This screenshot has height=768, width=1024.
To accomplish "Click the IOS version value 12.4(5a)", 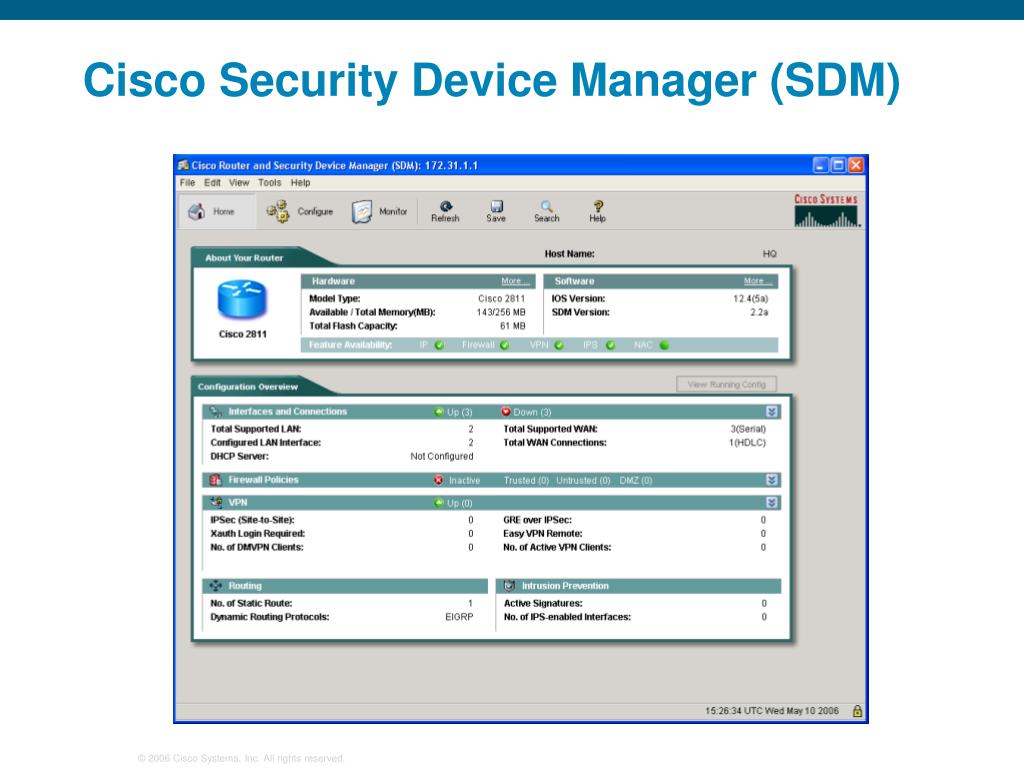I will click(x=750, y=298).
